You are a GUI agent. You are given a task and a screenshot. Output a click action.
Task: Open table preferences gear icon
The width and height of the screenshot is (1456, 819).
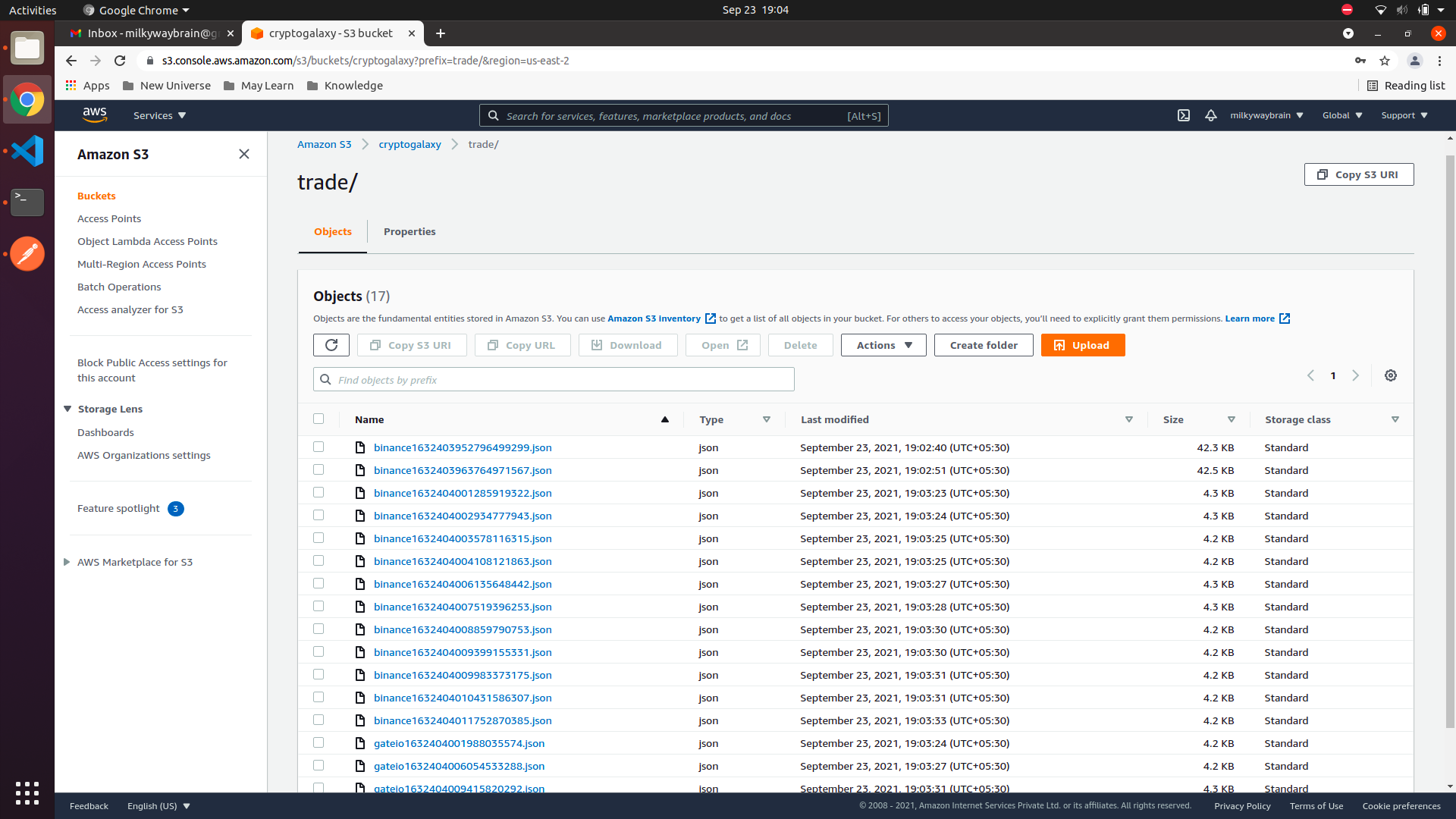(1390, 375)
